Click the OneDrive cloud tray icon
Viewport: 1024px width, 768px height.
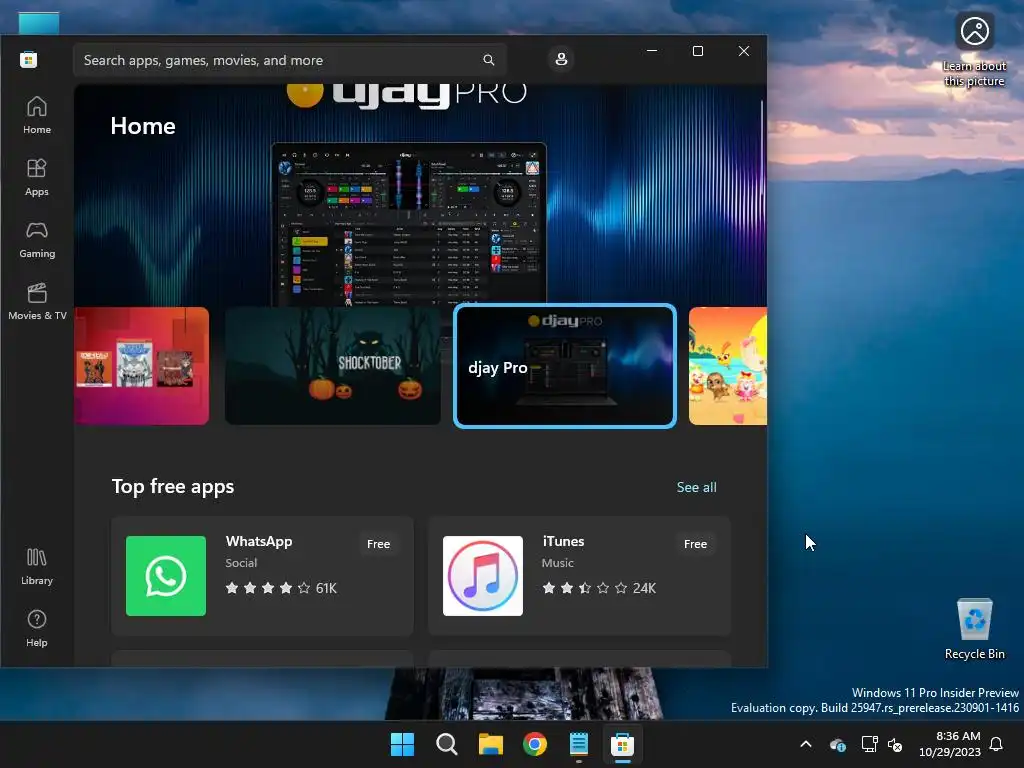(838, 744)
